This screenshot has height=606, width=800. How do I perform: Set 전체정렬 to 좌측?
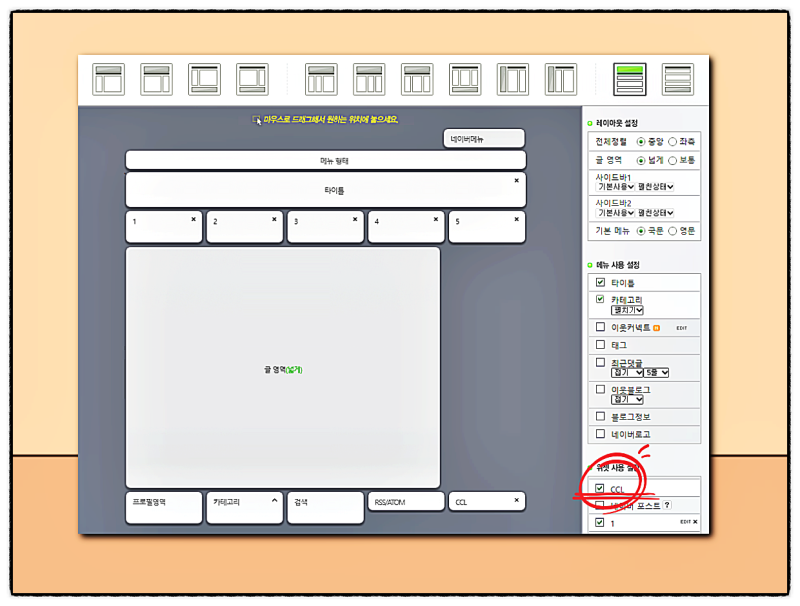click(672, 142)
